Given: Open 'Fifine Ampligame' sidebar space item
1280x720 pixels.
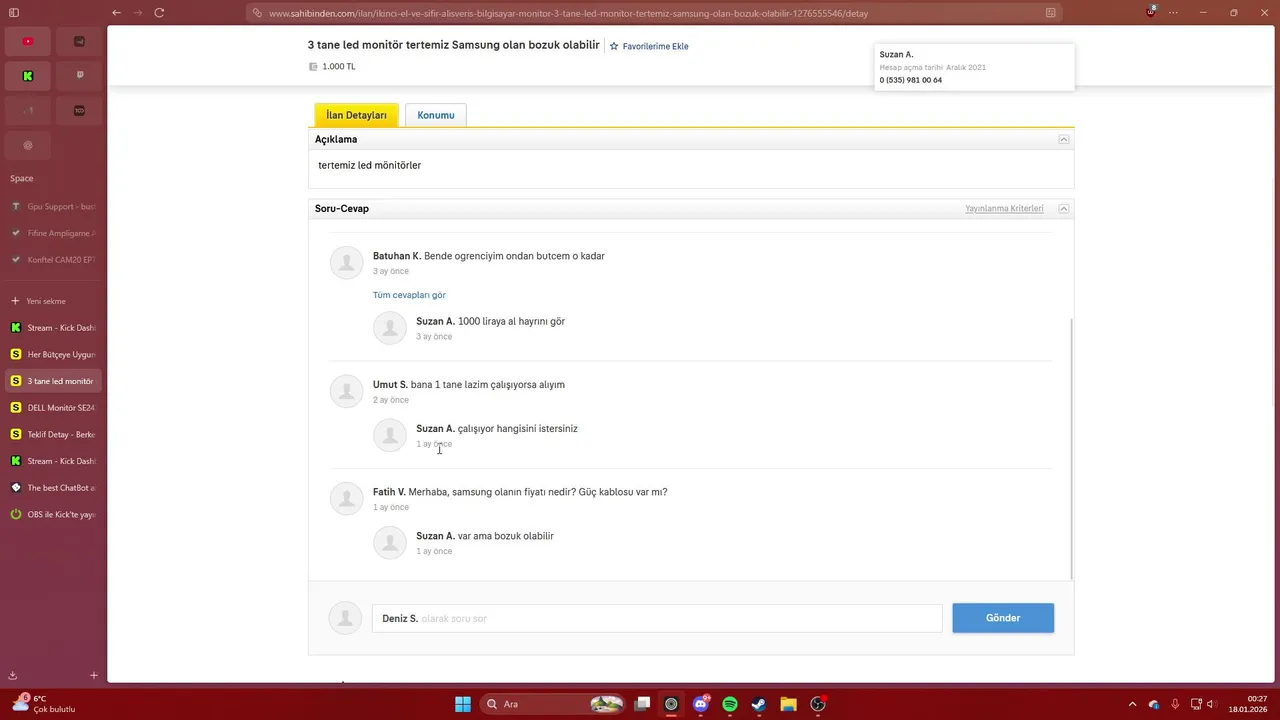Looking at the screenshot, I should (x=53, y=233).
